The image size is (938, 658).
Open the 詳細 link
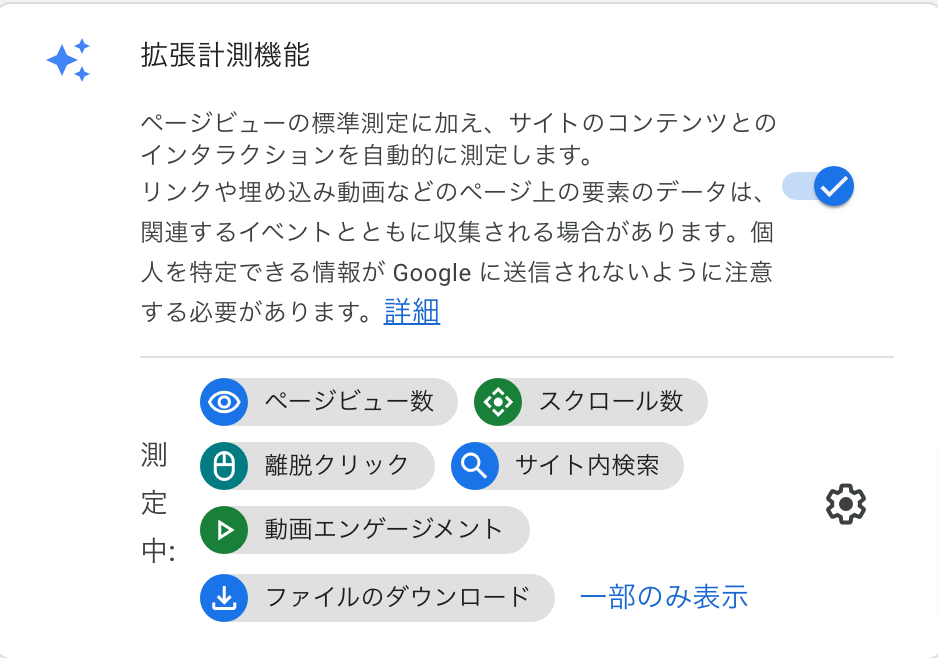(x=411, y=312)
